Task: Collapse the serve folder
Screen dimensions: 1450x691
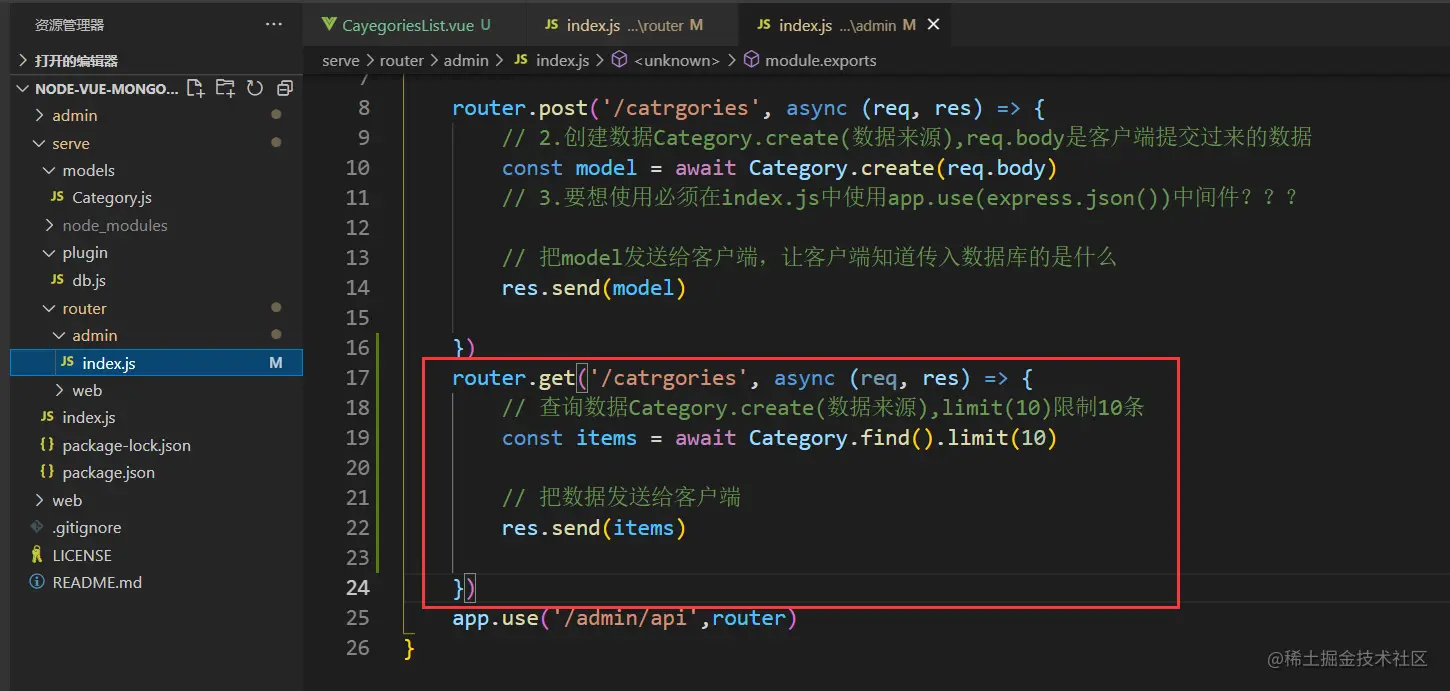Action: tap(71, 143)
